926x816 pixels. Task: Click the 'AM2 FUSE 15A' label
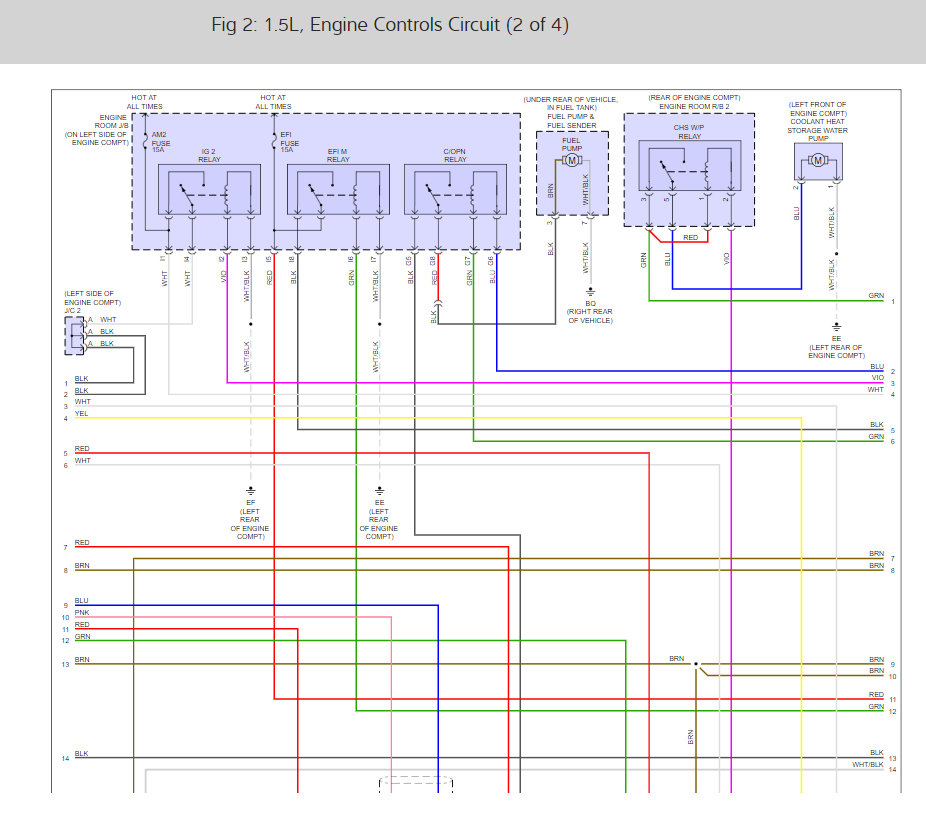[x=161, y=142]
